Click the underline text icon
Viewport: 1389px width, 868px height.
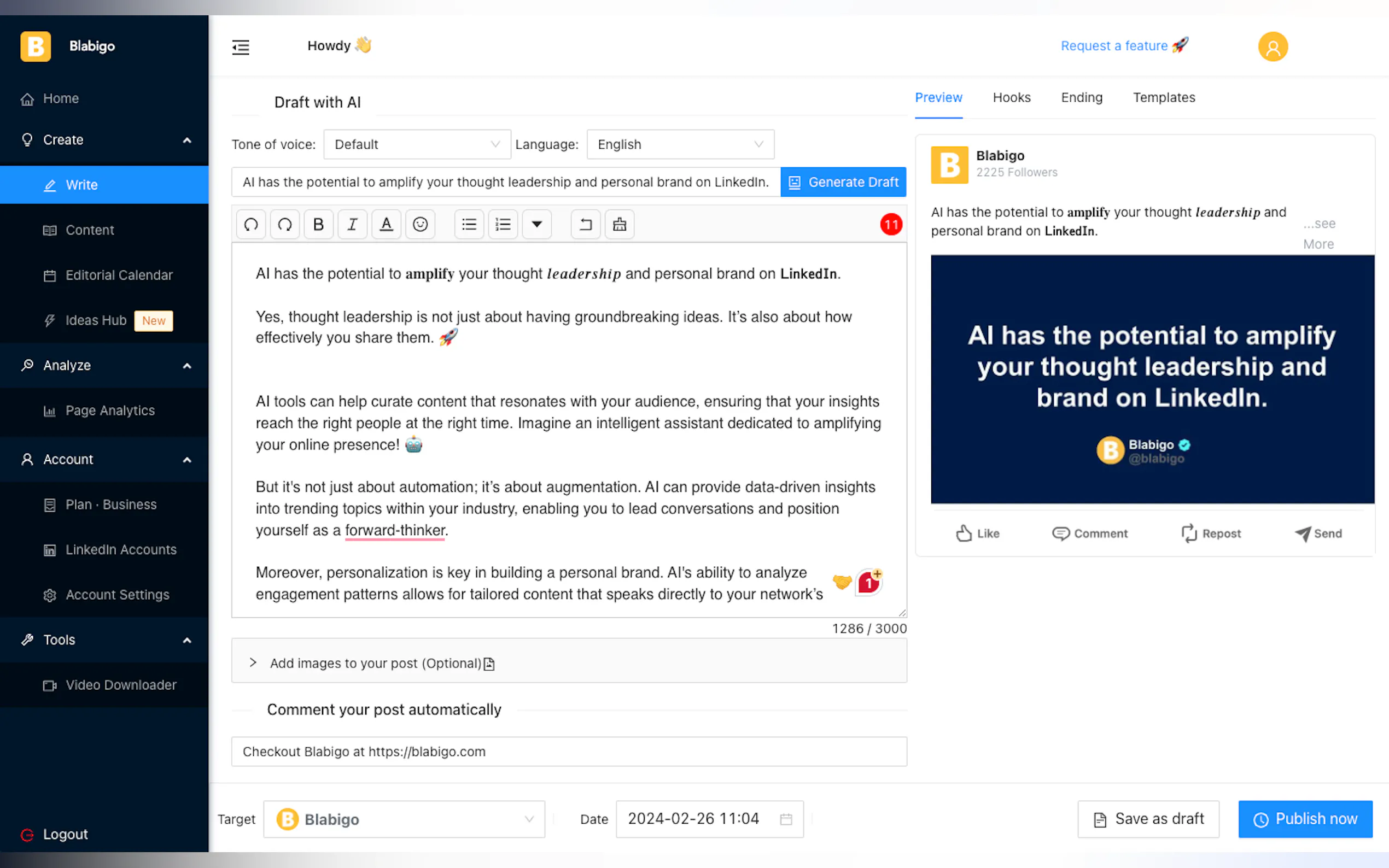coord(386,225)
